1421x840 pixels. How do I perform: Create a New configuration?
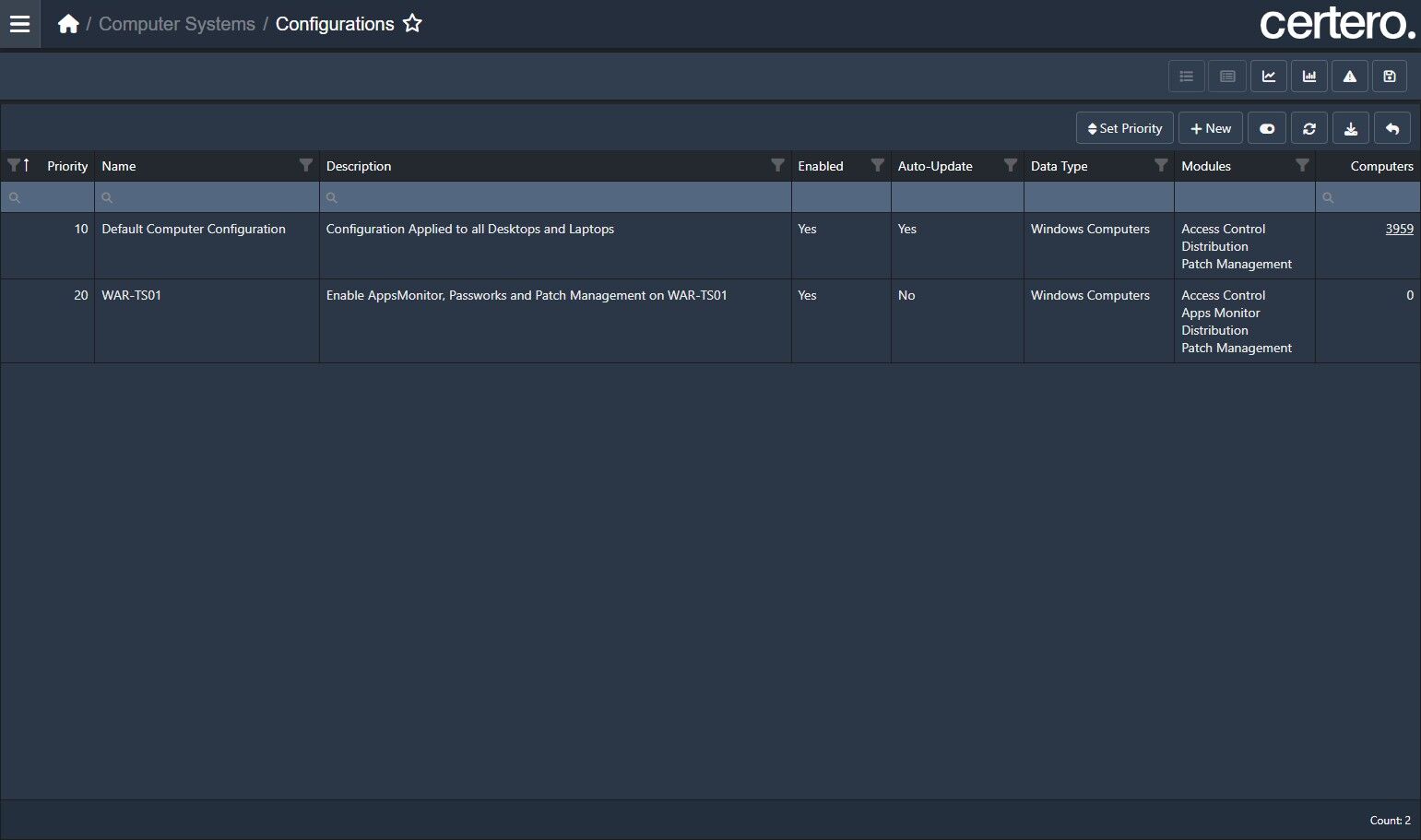(1211, 128)
